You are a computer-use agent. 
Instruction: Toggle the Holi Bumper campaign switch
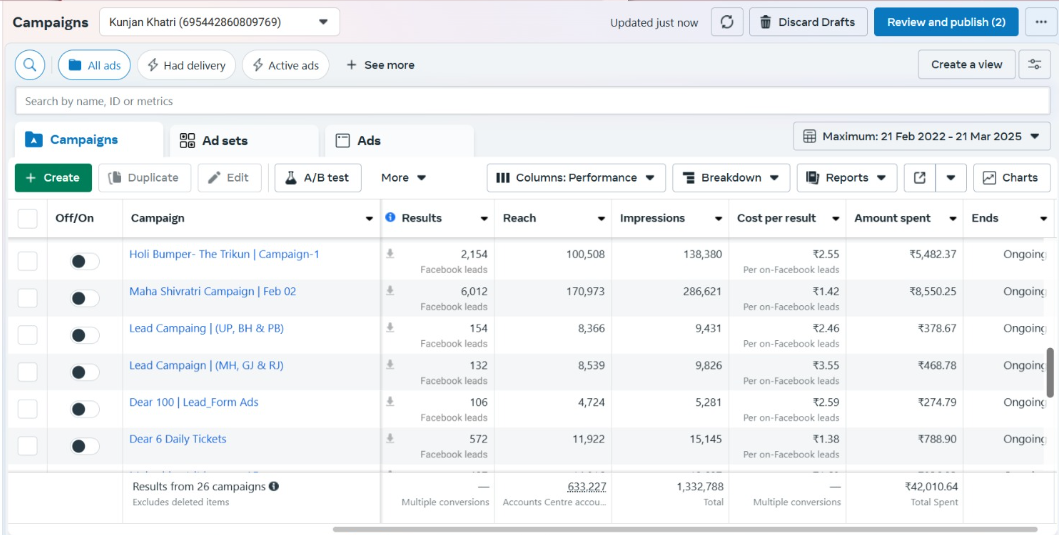(85, 261)
